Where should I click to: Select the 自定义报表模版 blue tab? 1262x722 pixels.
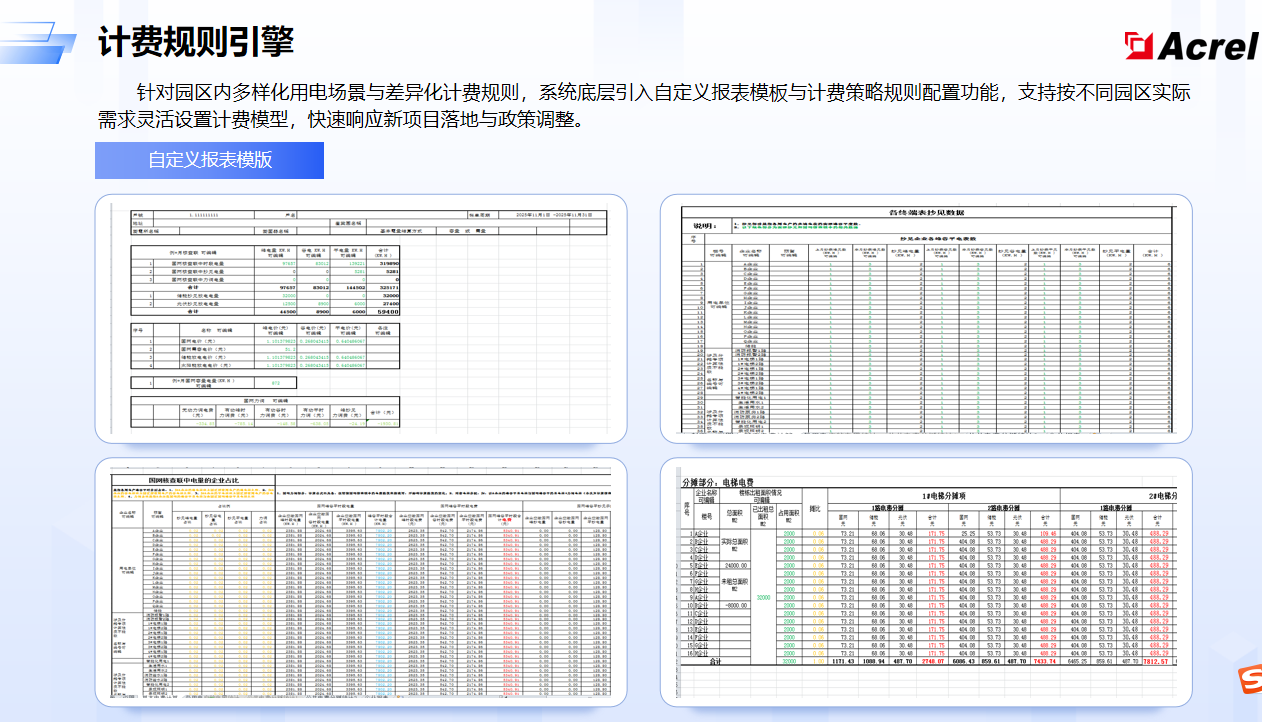click(x=209, y=160)
